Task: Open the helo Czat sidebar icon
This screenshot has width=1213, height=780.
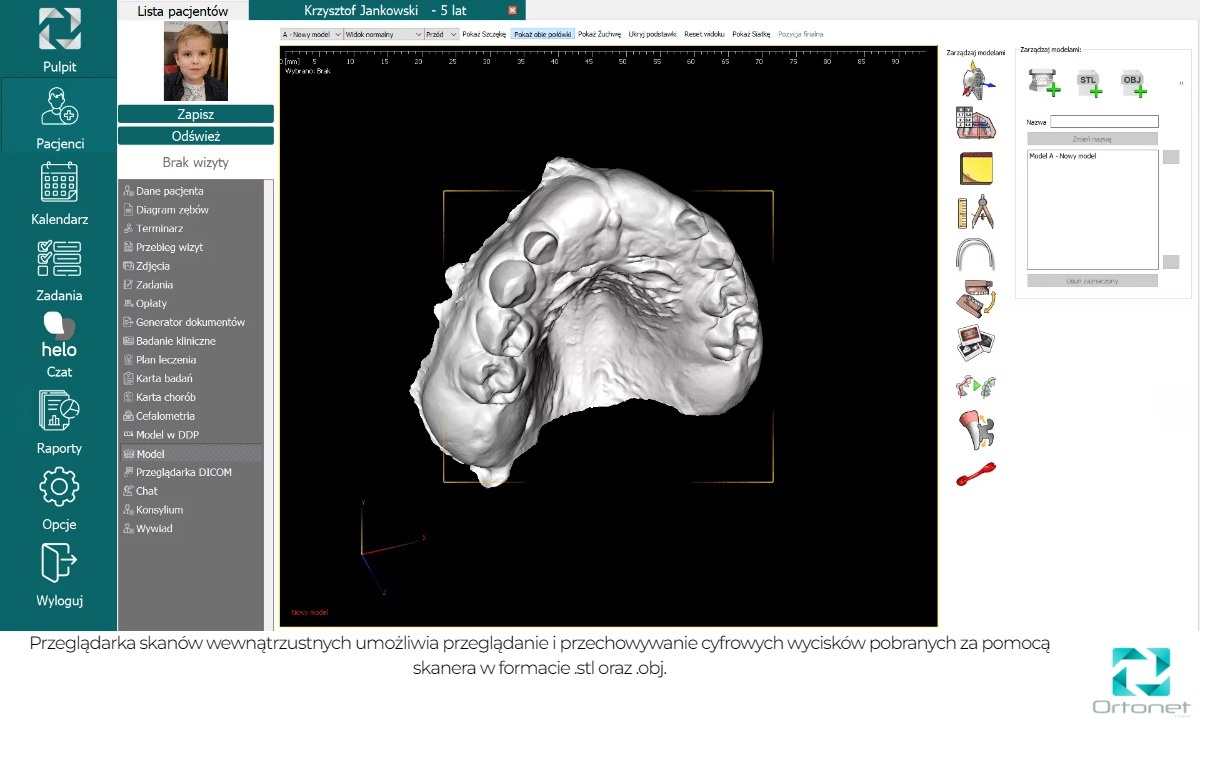Action: [x=59, y=345]
